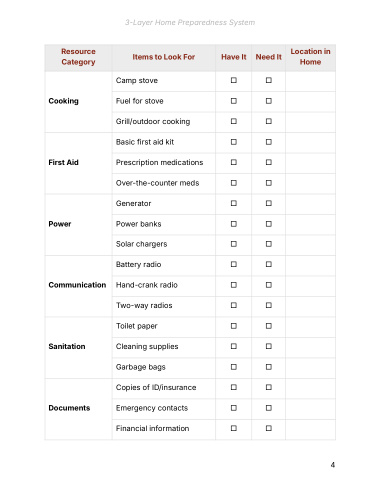Check Have It for Solar chargers
The width and height of the screenshot is (380, 492).
tap(234, 244)
